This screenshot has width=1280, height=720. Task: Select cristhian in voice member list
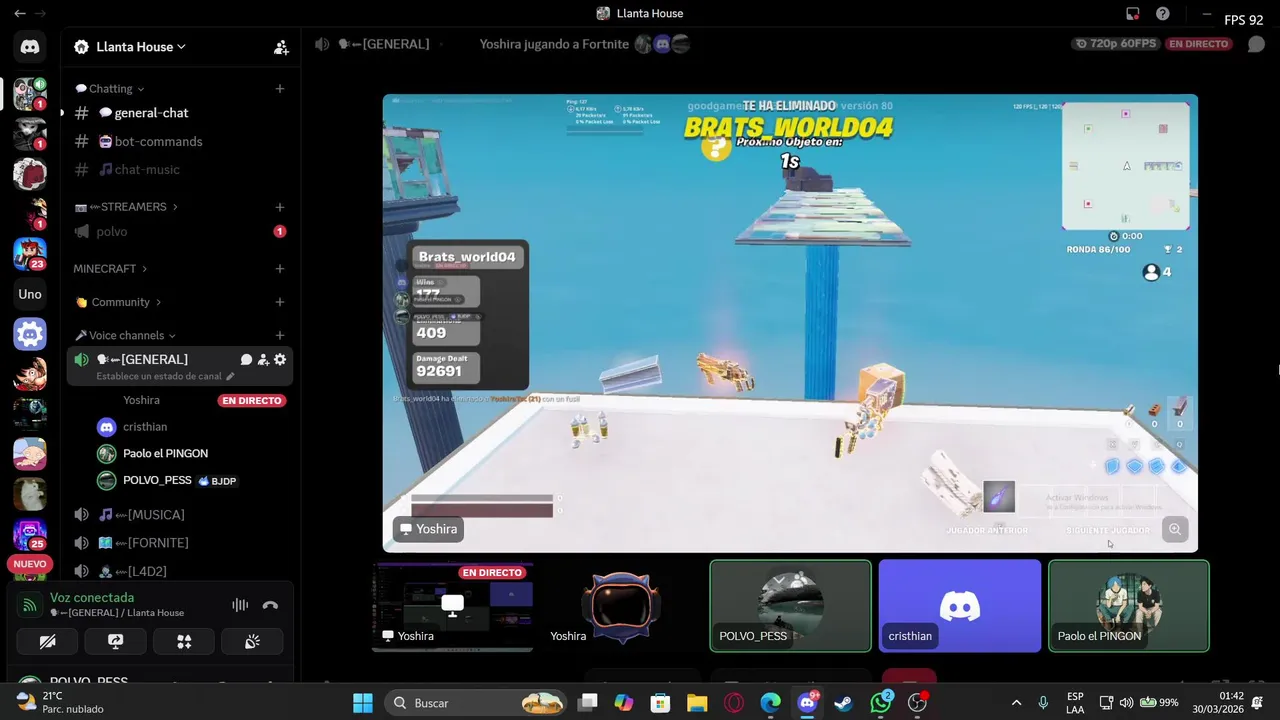pos(190,427)
